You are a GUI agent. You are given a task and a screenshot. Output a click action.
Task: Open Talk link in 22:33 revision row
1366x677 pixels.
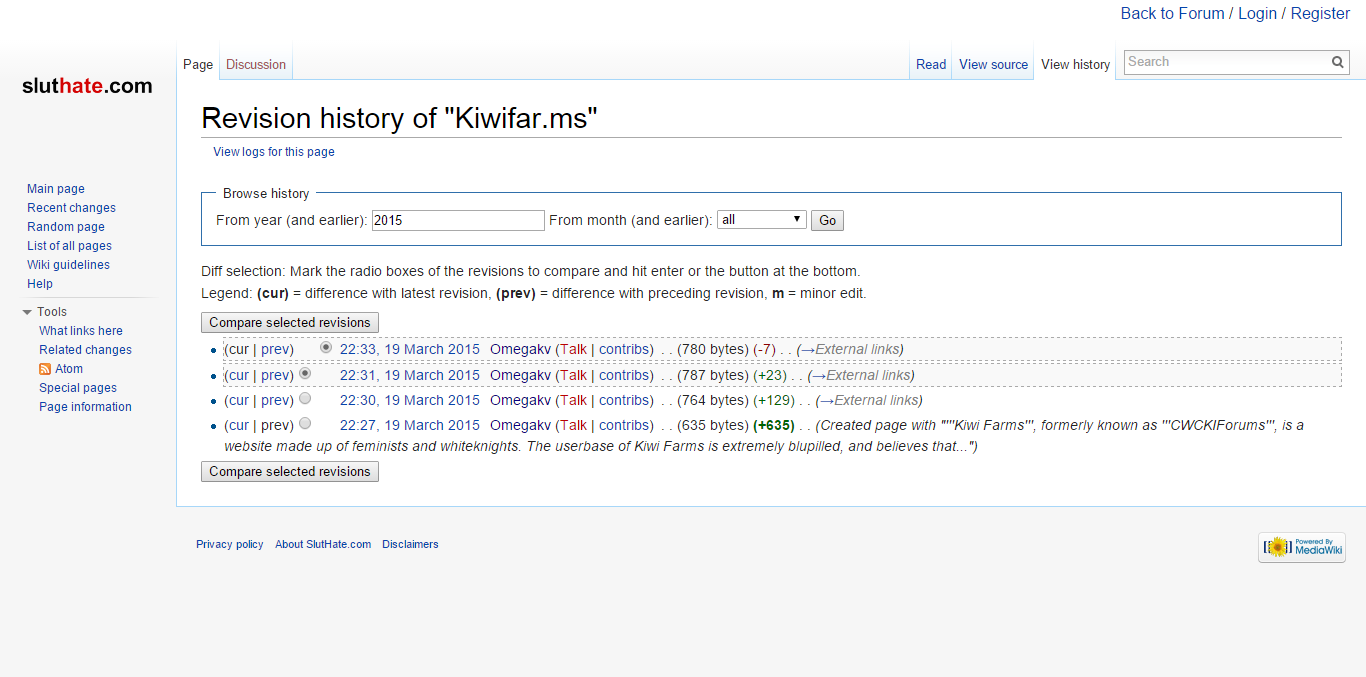point(574,349)
